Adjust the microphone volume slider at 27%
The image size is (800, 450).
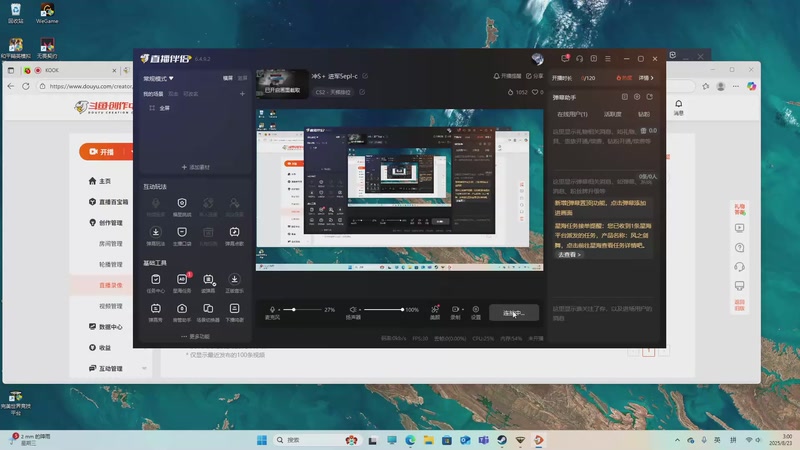(x=301, y=310)
